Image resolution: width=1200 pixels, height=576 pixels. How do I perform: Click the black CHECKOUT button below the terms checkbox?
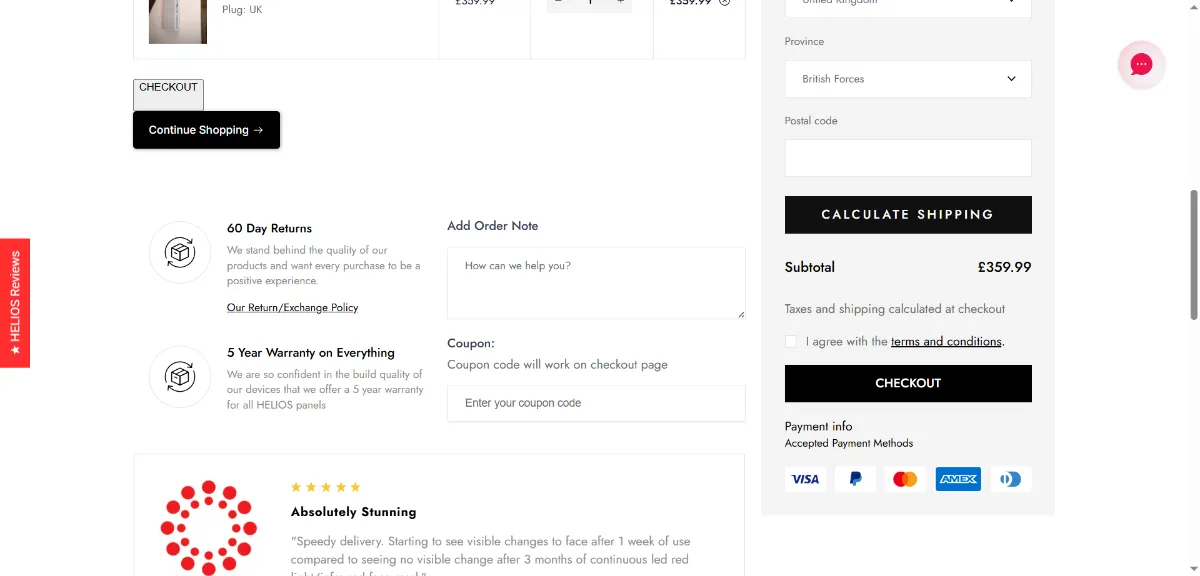click(x=908, y=383)
